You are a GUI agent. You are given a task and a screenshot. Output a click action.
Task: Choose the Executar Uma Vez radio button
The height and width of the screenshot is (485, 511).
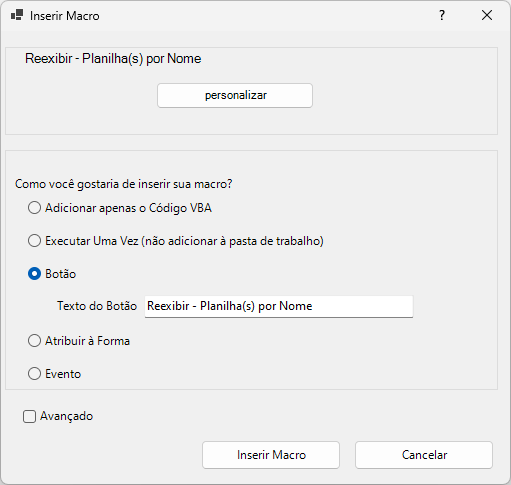34,241
